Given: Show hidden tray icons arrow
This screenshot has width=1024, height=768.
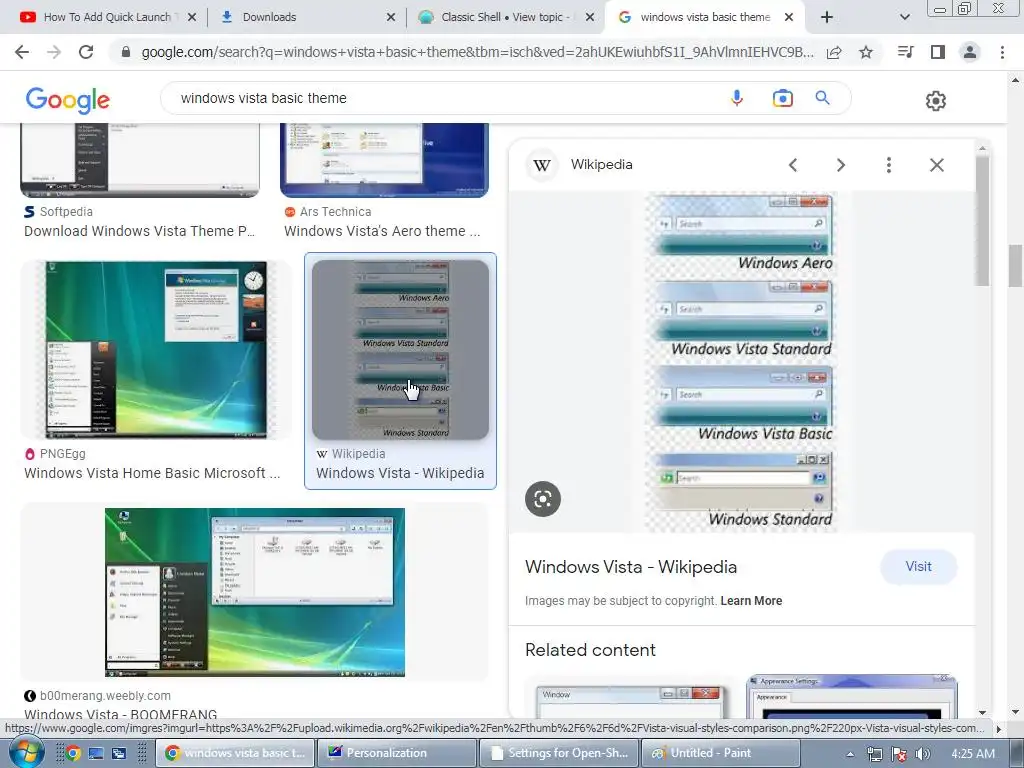Looking at the screenshot, I should point(850,754).
